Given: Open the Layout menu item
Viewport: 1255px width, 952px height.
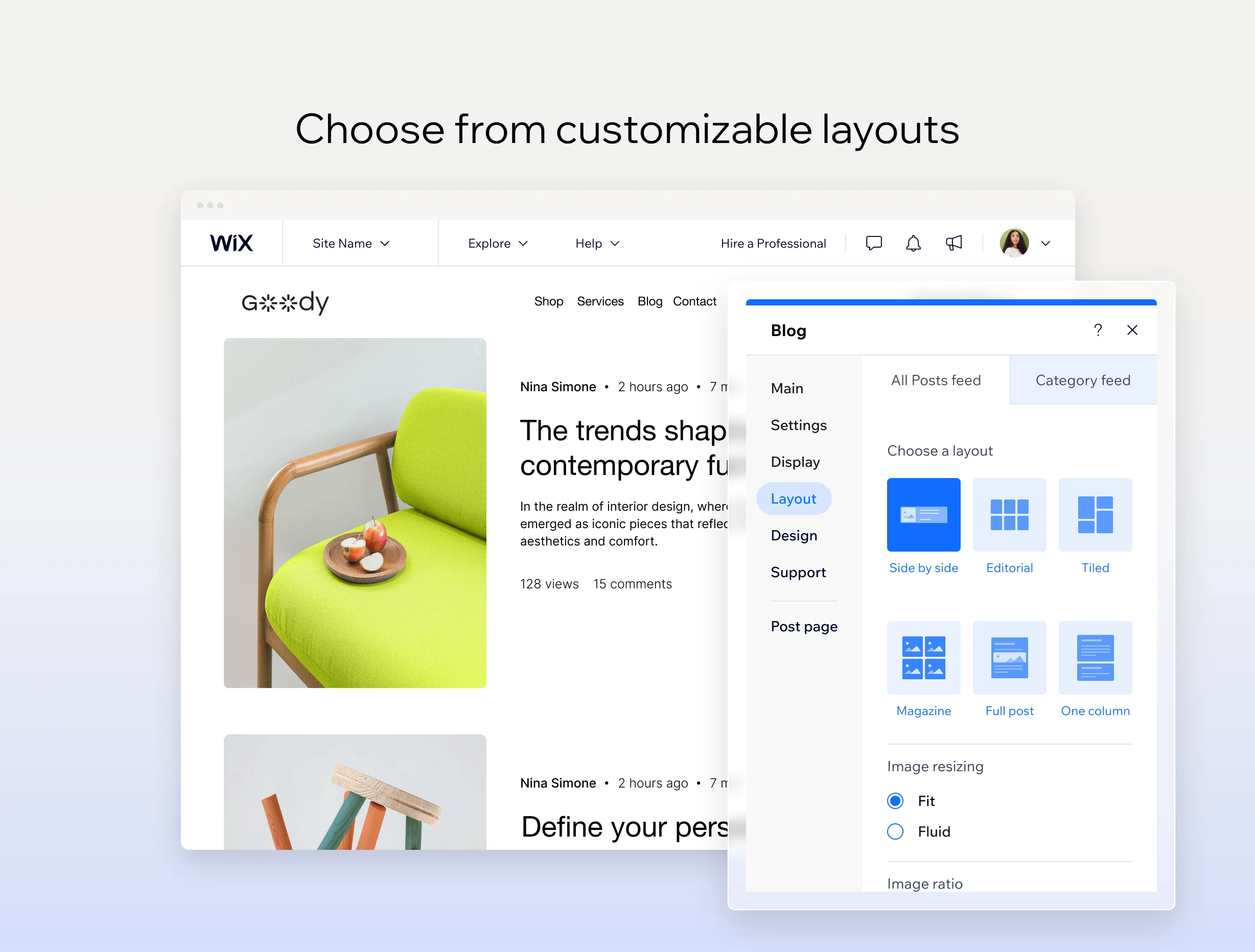Looking at the screenshot, I should 794,498.
